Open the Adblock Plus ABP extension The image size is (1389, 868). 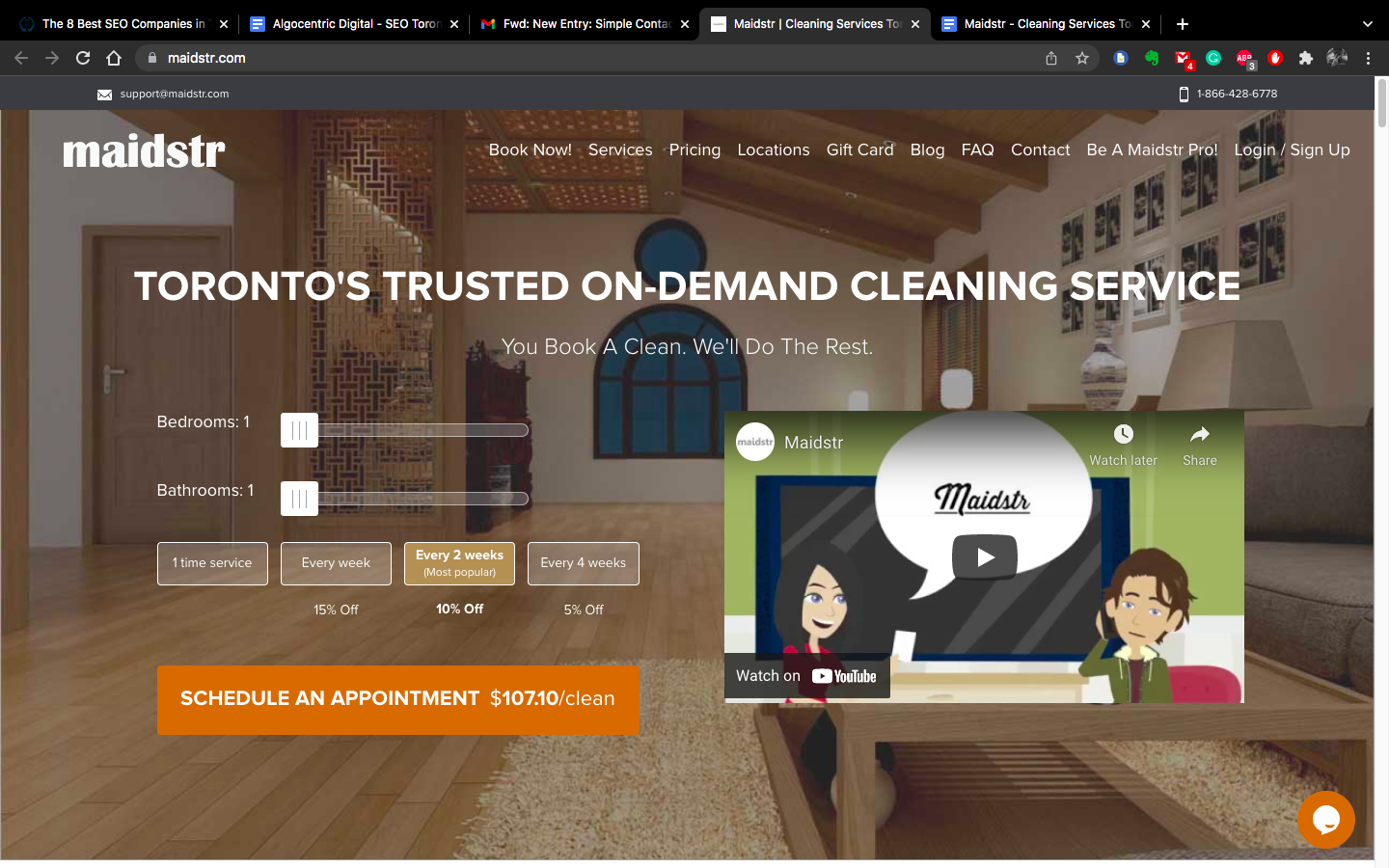1244,59
